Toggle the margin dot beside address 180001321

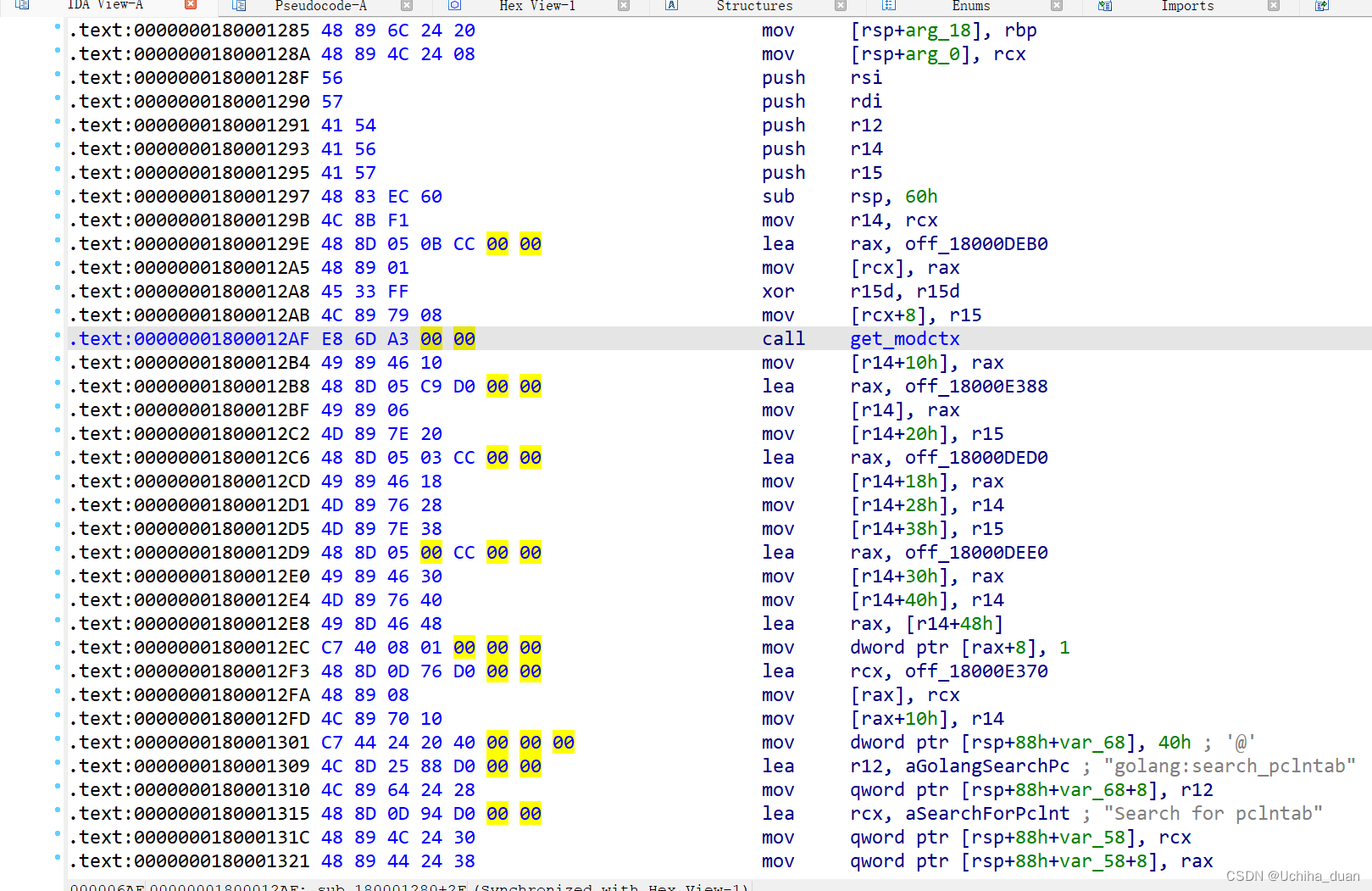56,857
